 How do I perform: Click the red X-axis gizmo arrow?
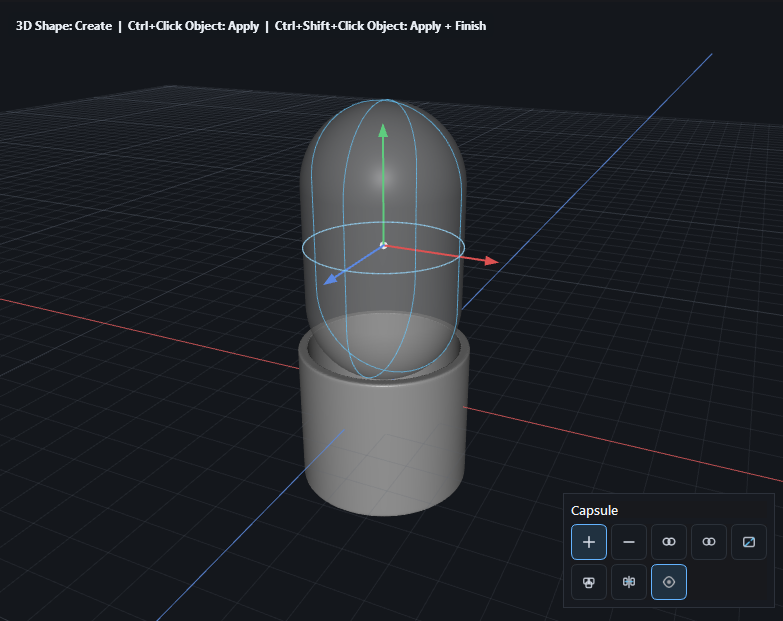click(491, 261)
